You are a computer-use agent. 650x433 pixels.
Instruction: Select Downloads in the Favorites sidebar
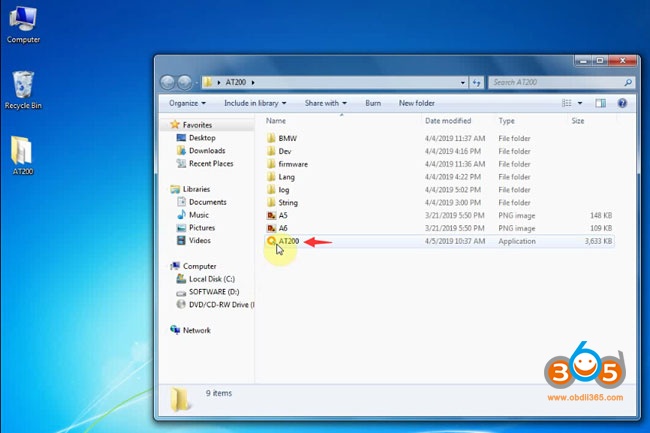(x=207, y=151)
